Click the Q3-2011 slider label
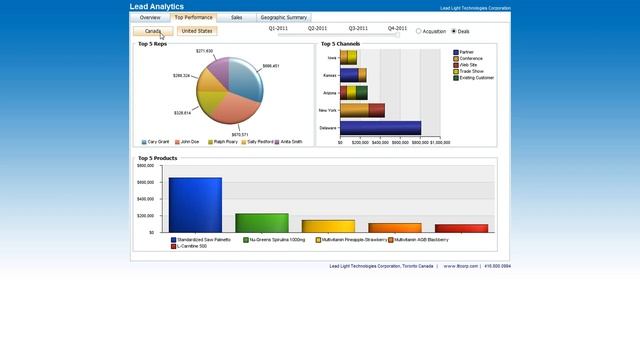 tap(358, 28)
